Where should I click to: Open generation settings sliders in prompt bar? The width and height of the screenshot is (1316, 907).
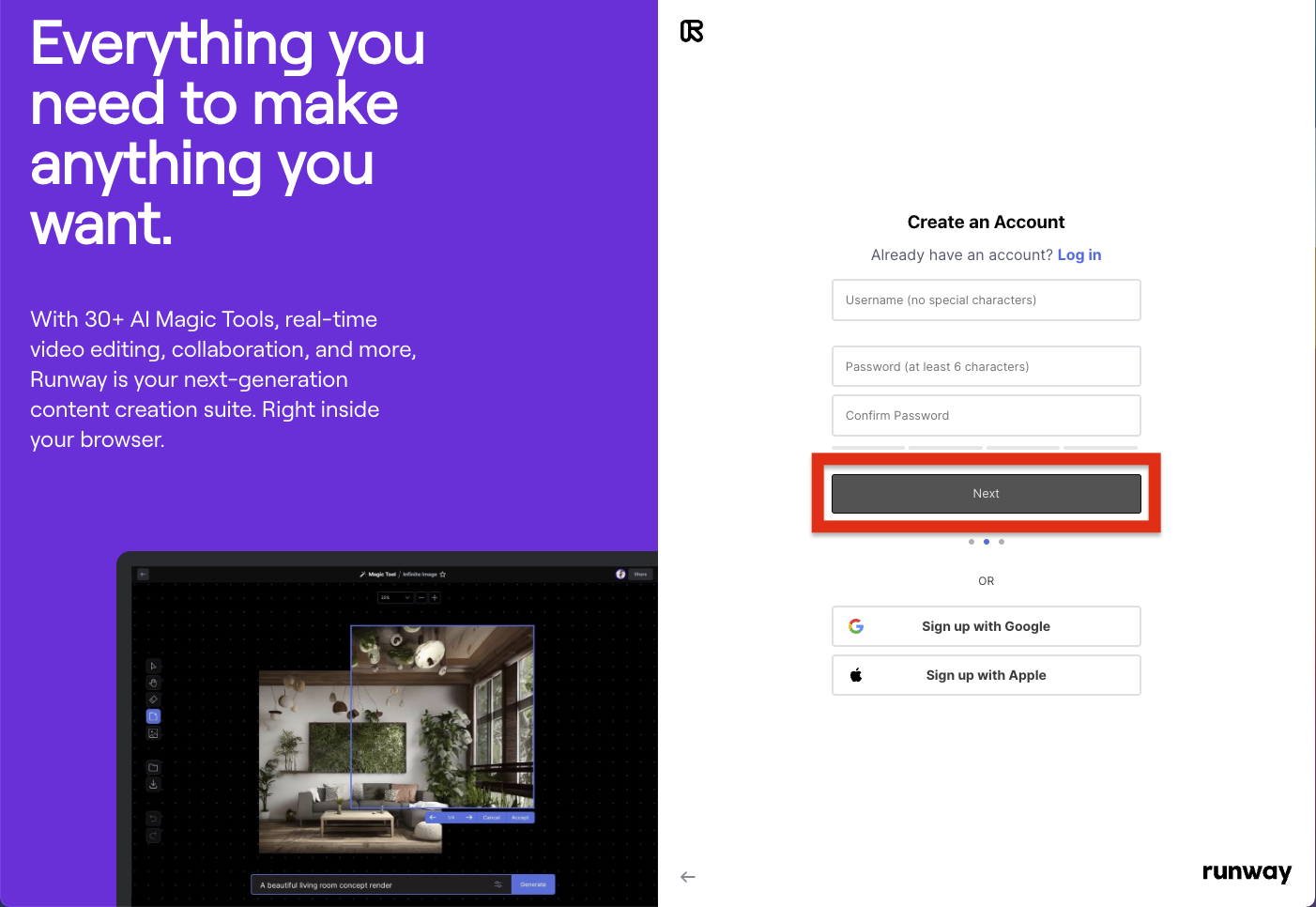[499, 884]
